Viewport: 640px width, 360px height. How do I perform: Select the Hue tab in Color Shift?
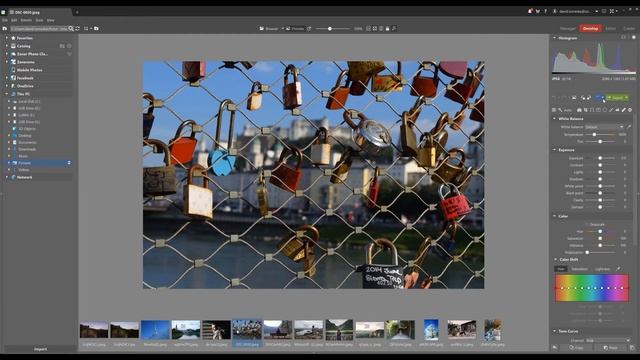[x=561, y=269]
